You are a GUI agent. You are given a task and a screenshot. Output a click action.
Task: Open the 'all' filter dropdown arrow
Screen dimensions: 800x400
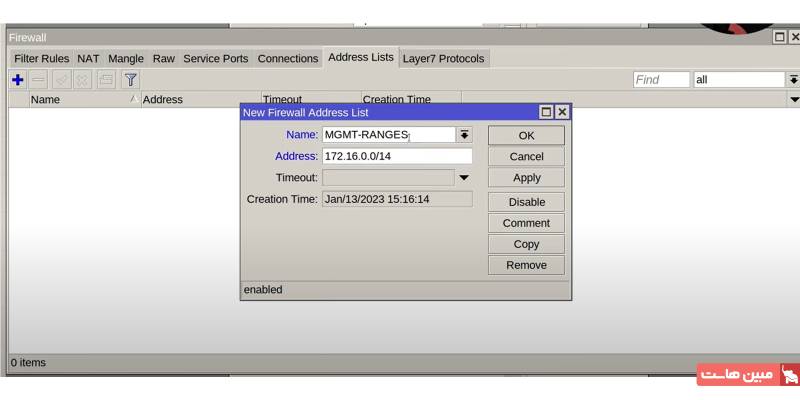point(793,80)
